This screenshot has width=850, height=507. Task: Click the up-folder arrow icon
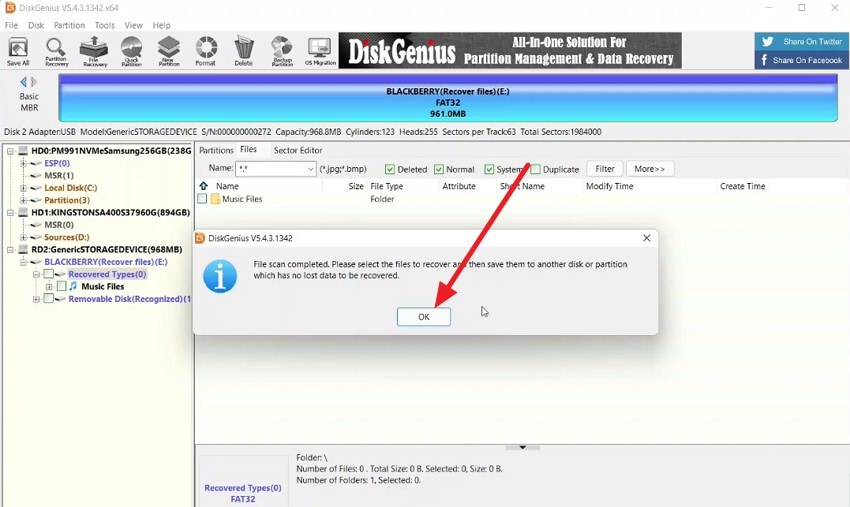(x=203, y=186)
